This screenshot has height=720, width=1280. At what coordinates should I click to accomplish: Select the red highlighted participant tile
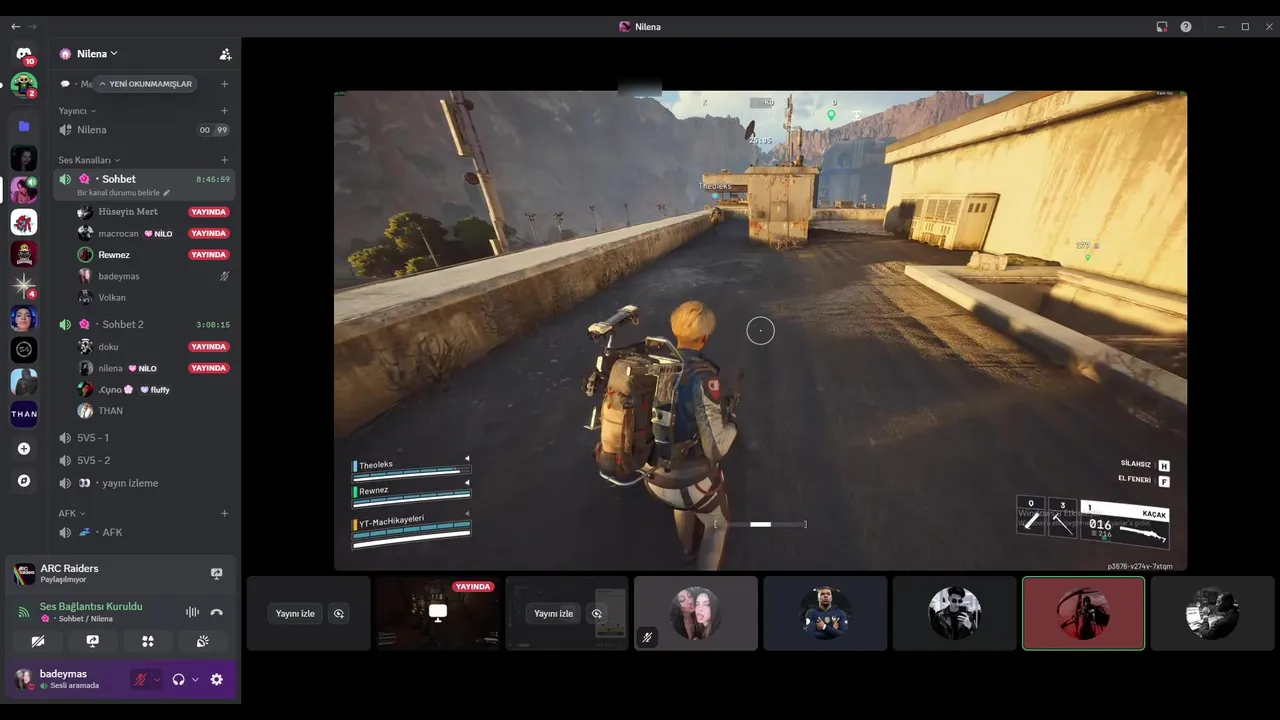tap(1083, 613)
